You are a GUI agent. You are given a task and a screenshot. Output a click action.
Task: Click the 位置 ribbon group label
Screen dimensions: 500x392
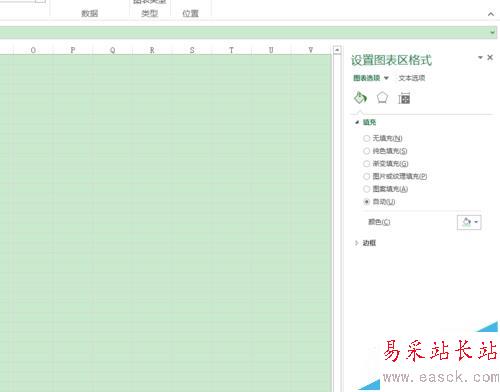[190, 13]
